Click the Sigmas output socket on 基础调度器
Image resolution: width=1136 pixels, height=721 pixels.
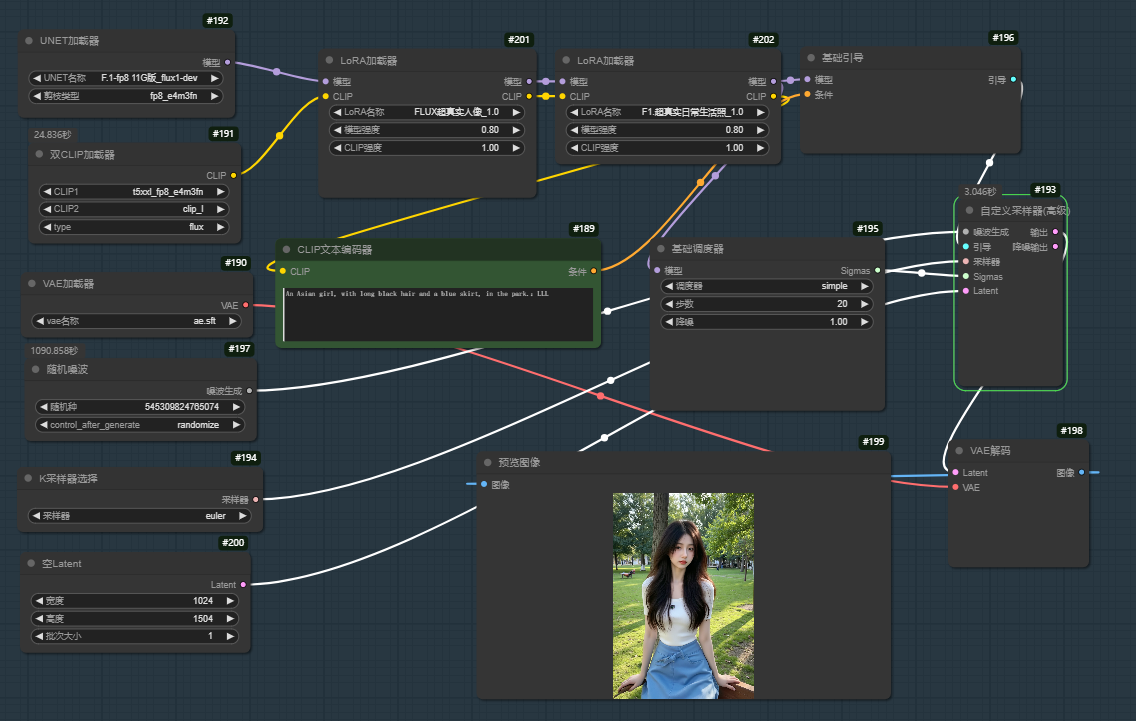point(878,270)
